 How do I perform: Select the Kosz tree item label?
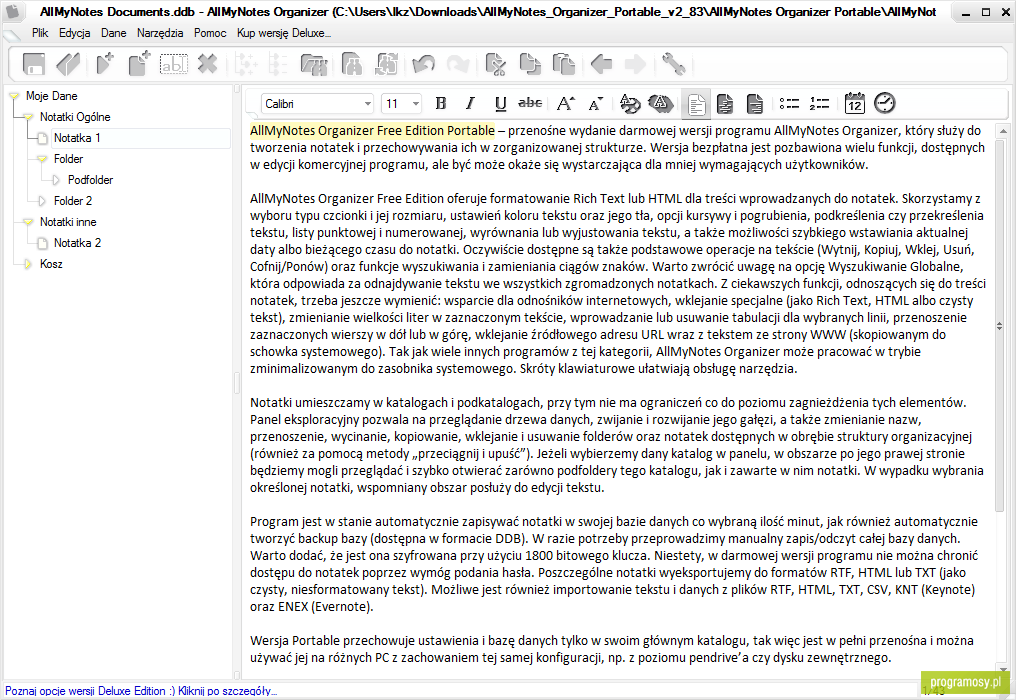coord(51,264)
